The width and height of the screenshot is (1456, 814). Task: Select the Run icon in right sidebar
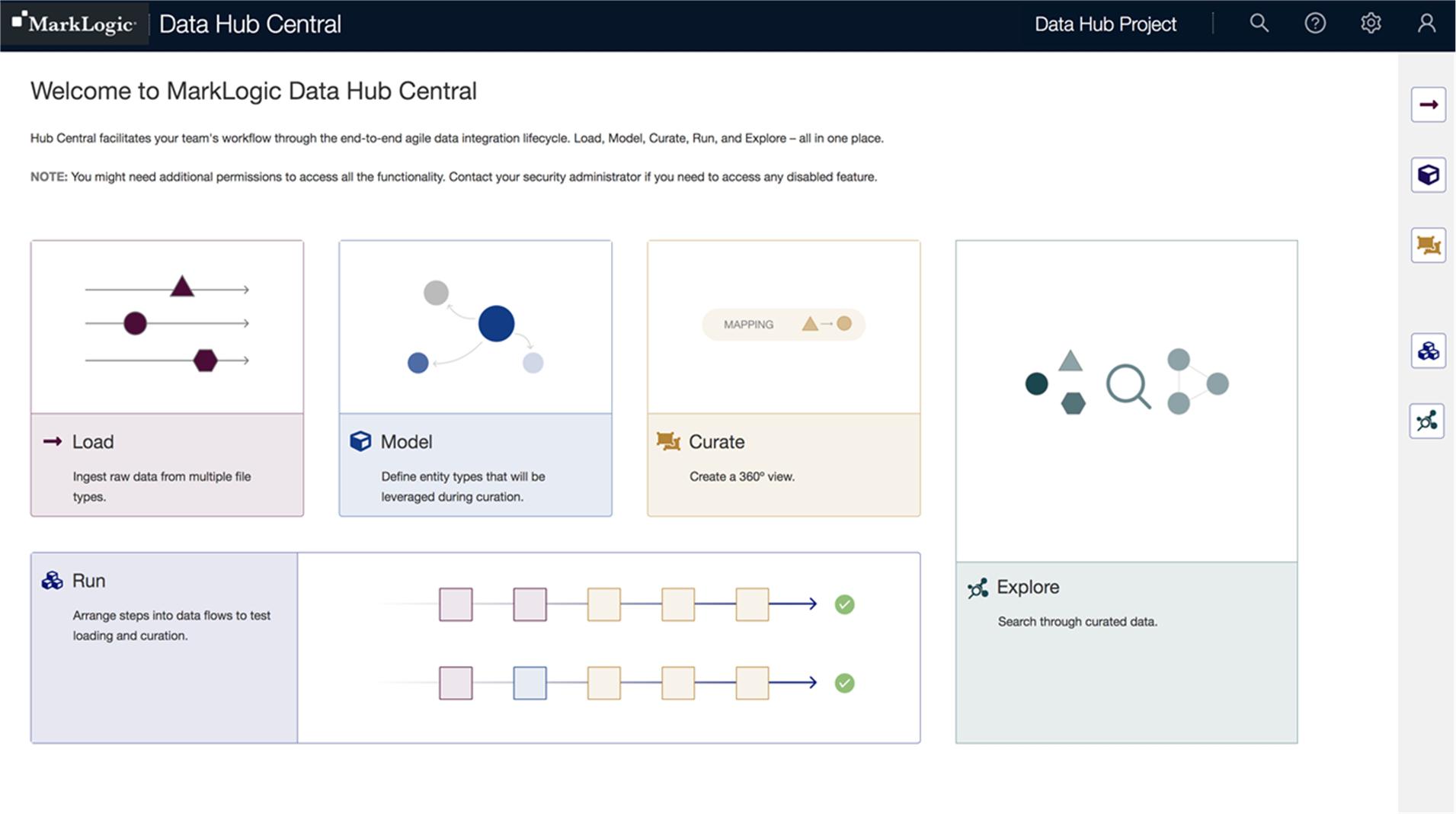click(1430, 351)
